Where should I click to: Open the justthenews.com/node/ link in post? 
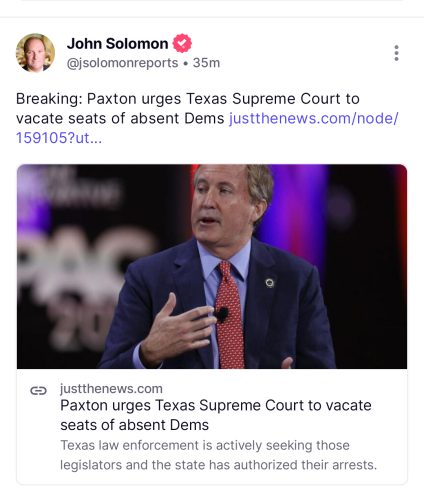coord(313,118)
